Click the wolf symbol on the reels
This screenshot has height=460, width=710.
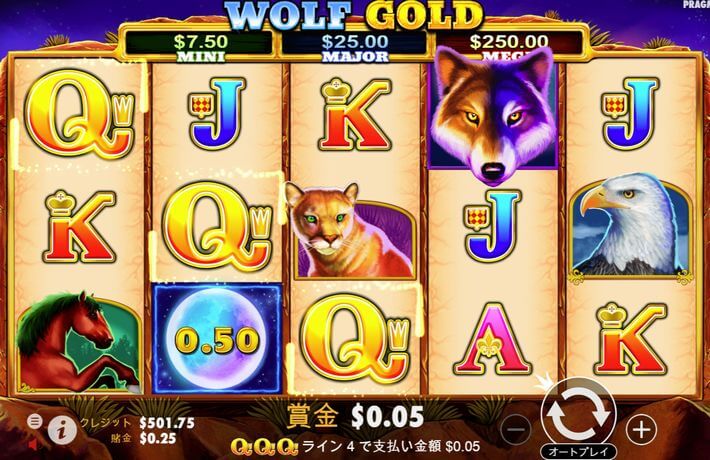(x=492, y=115)
